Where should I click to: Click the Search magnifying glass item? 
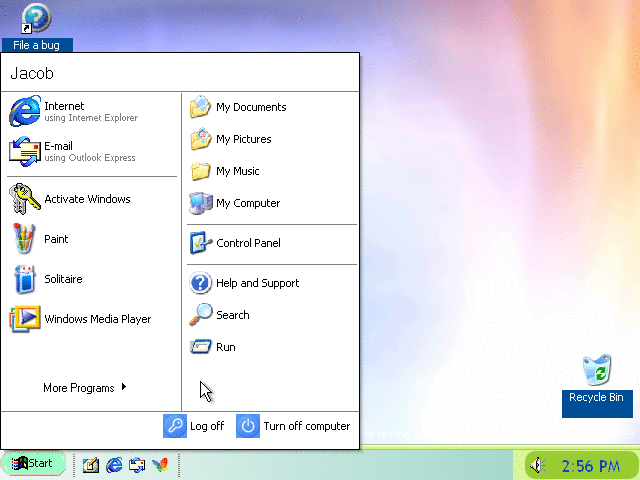272,315
